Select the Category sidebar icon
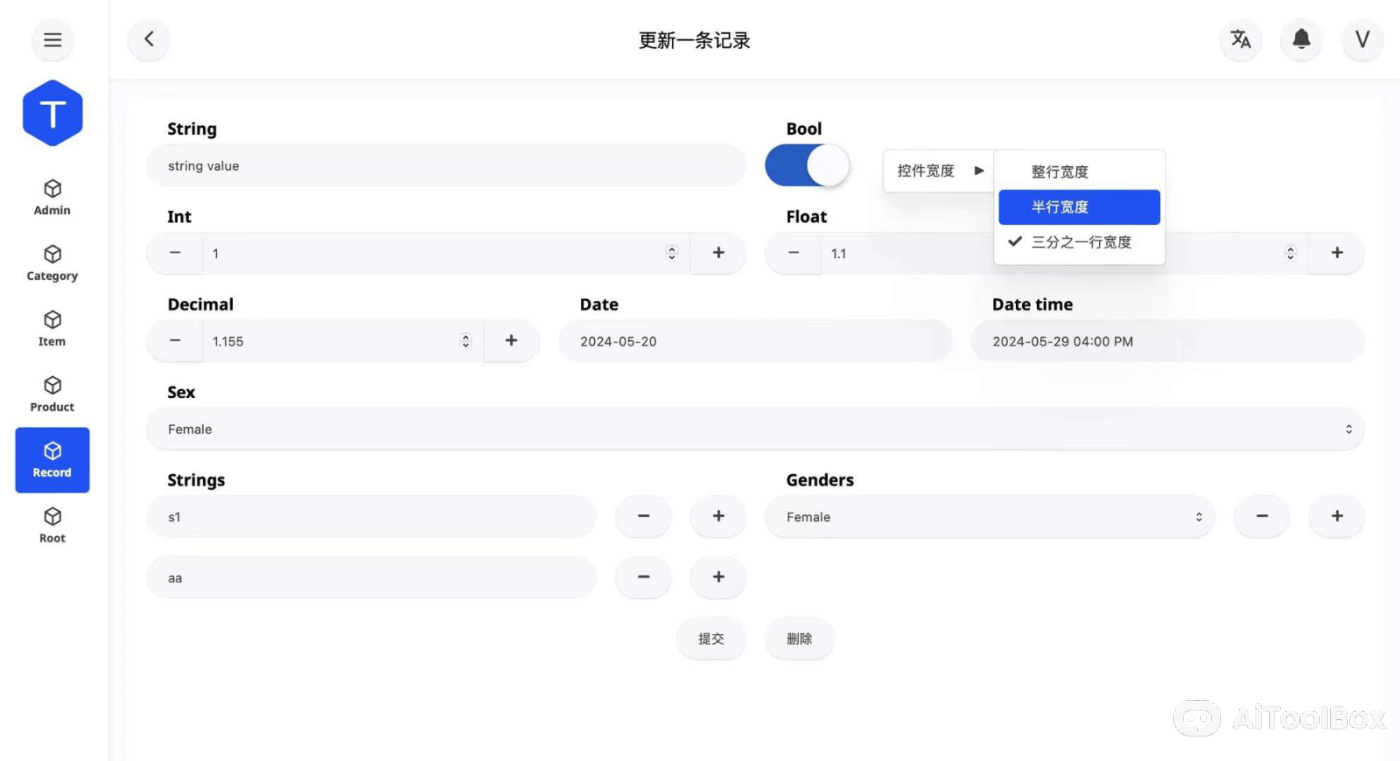Image resolution: width=1400 pixels, height=761 pixels. coord(52,263)
